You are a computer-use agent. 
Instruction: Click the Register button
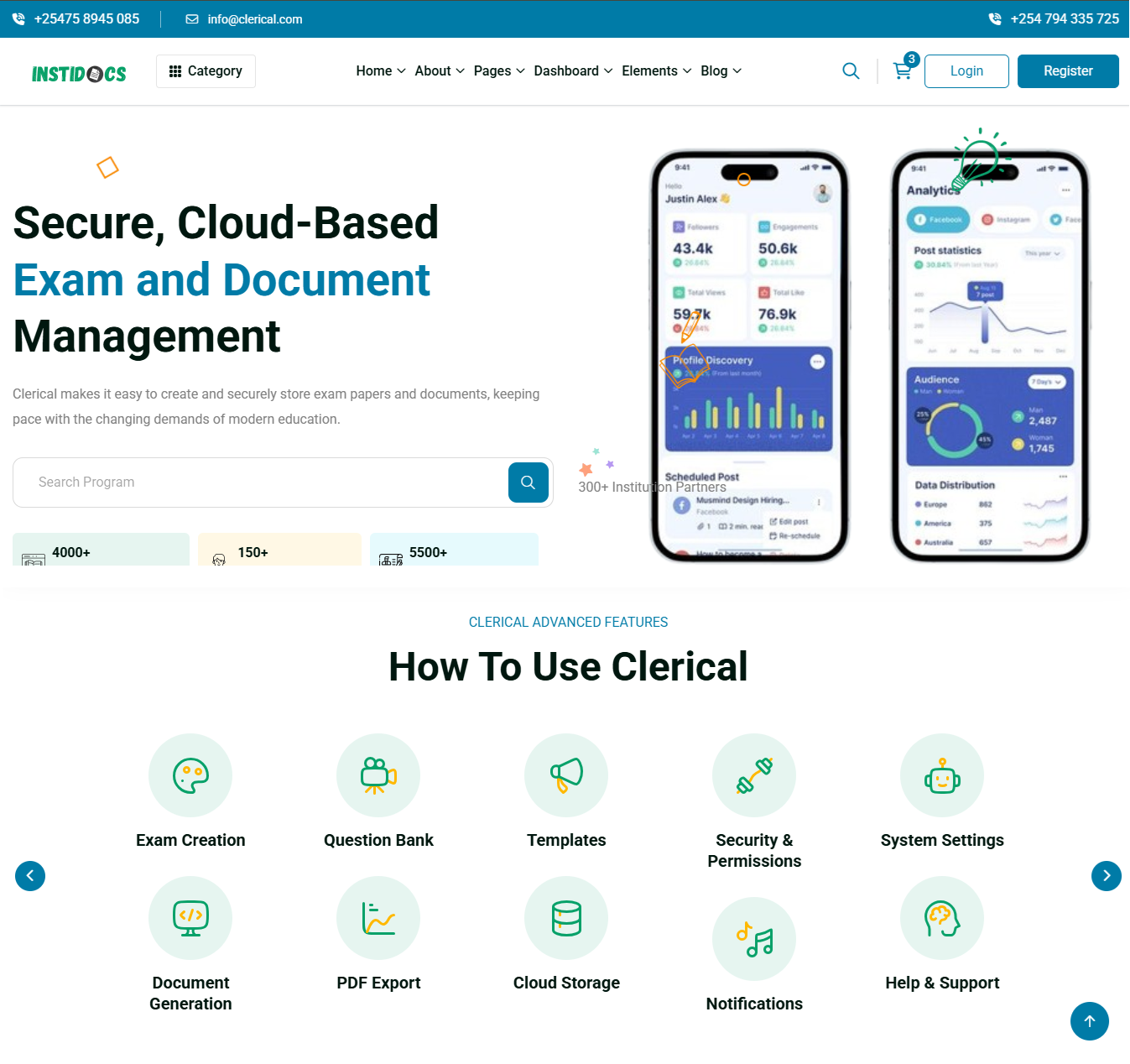coord(1068,71)
